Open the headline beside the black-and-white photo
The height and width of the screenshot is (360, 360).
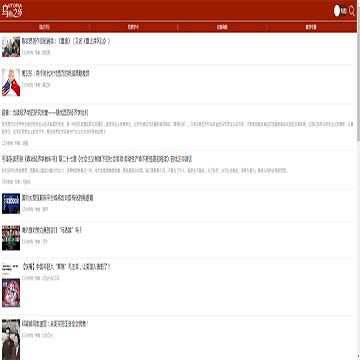point(55,324)
